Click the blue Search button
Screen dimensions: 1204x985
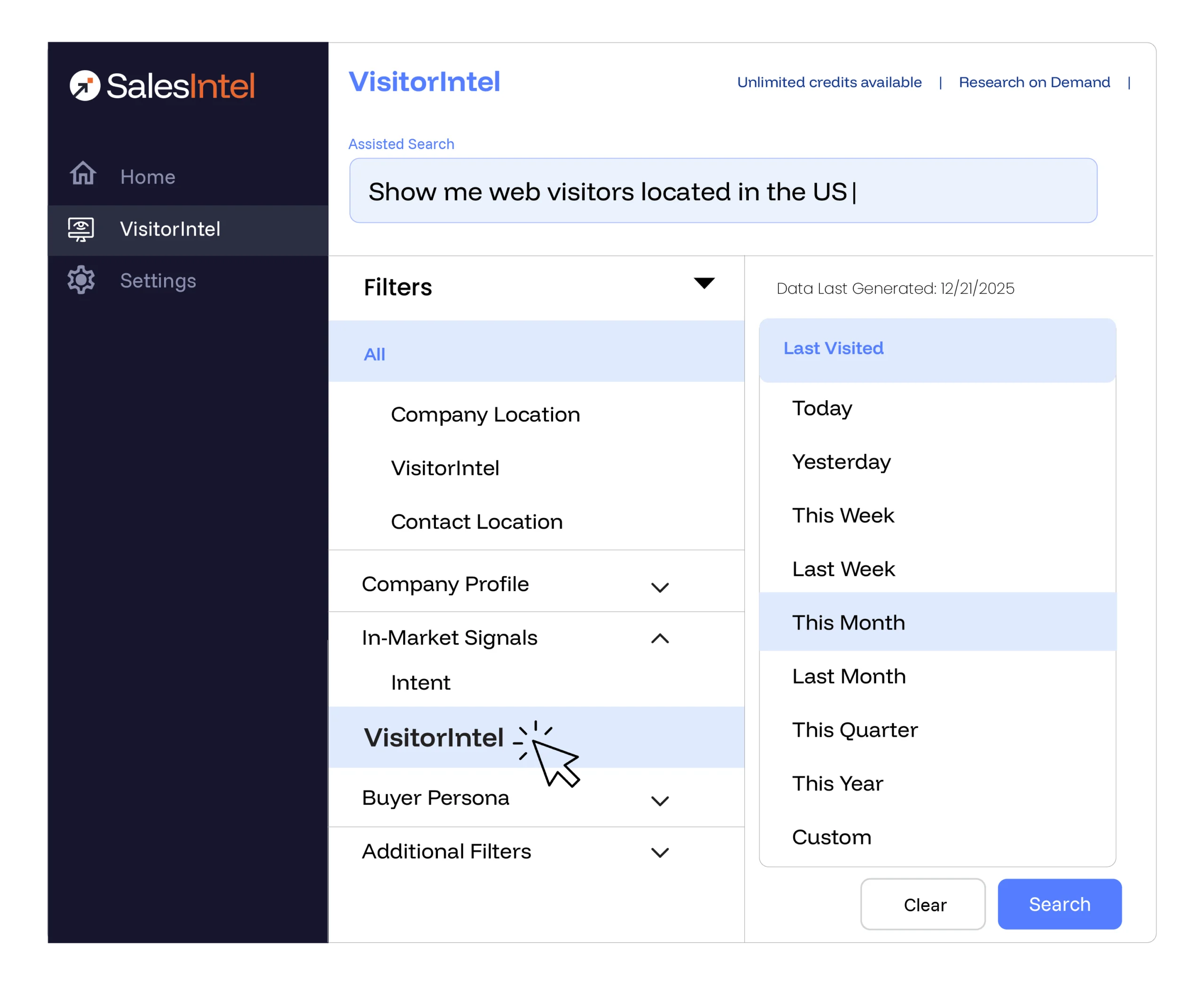1059,904
